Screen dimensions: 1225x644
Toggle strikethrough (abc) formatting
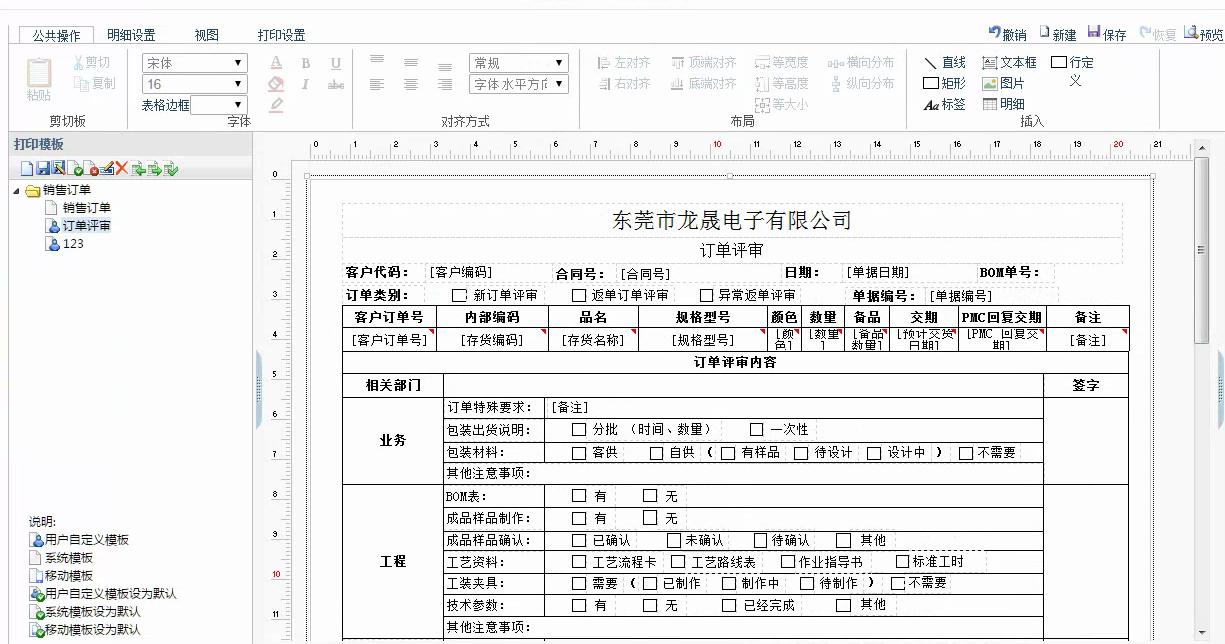[x=336, y=85]
